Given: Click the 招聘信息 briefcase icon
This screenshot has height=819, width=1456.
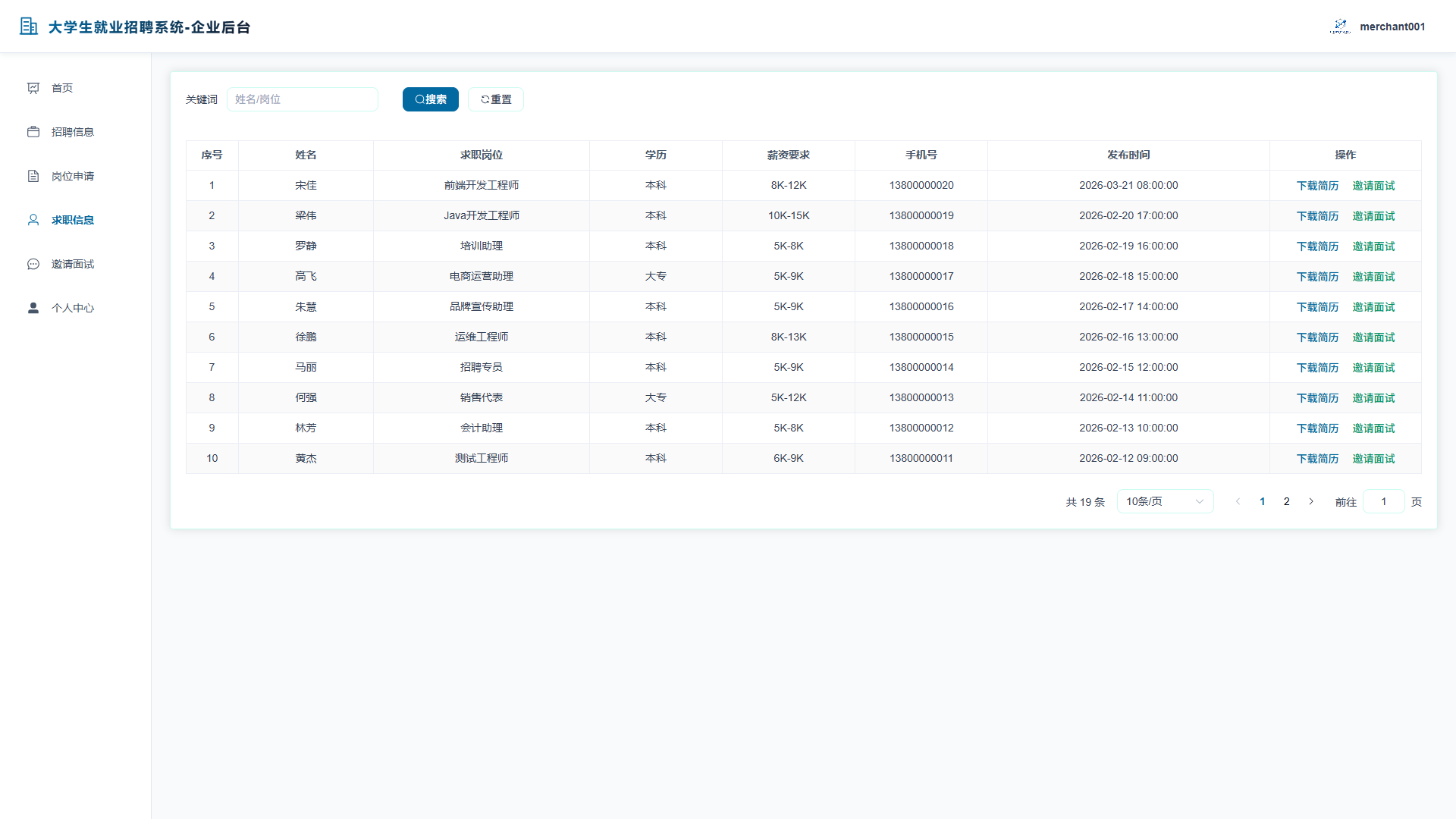Looking at the screenshot, I should click(x=33, y=132).
